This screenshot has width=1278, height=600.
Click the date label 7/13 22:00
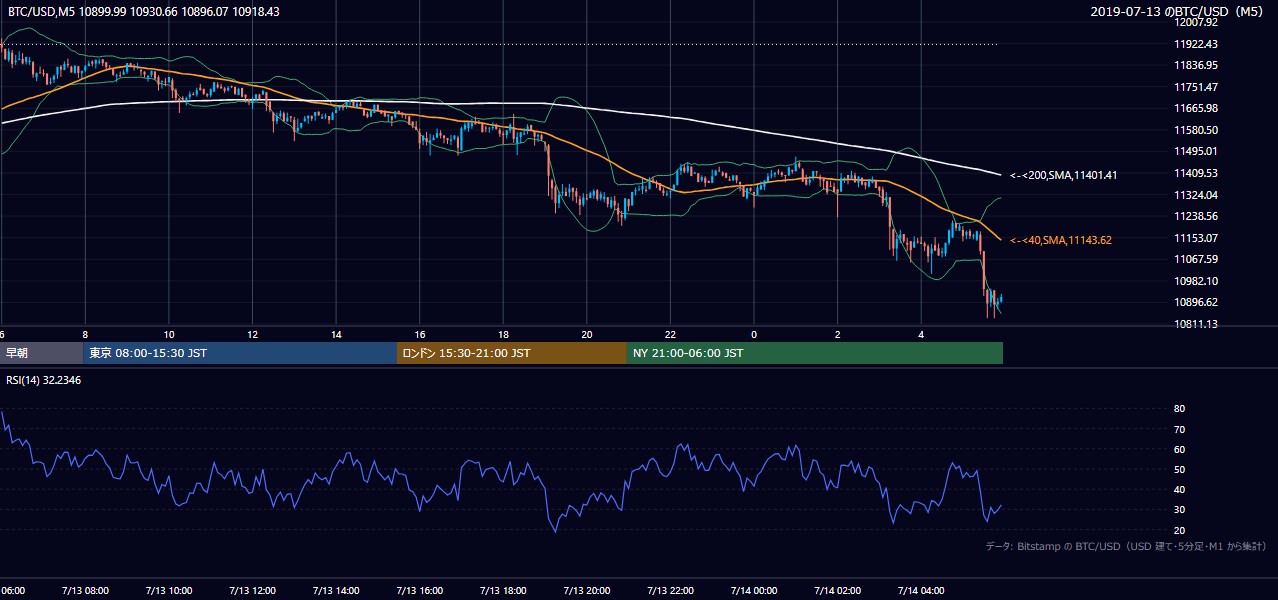coord(670,591)
